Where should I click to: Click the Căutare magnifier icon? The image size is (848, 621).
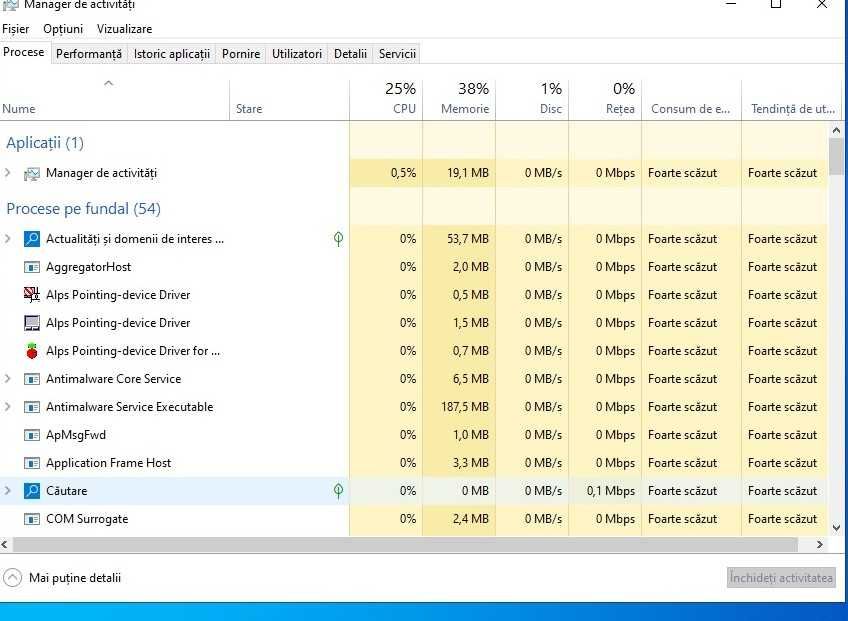point(31,491)
